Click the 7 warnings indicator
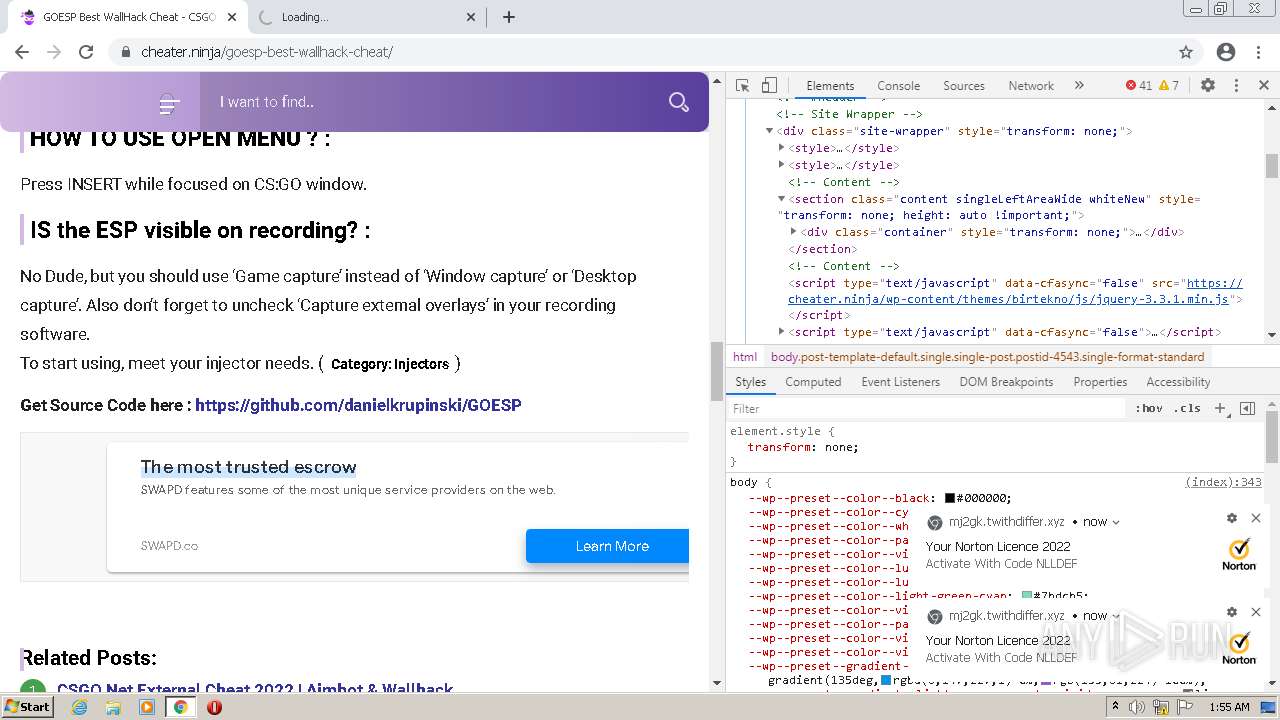The width and height of the screenshot is (1280, 720). (x=1169, y=86)
